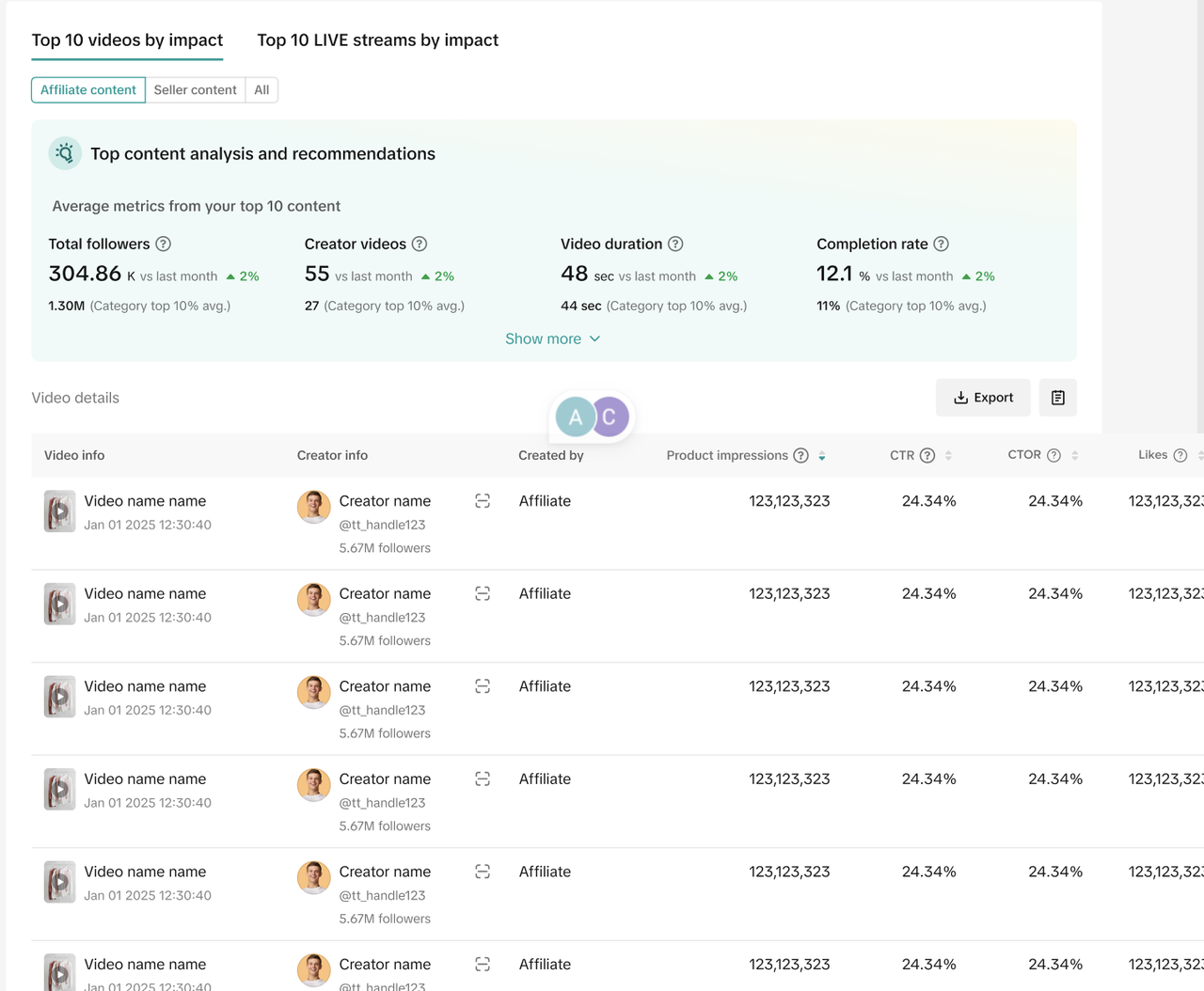Image resolution: width=1204 pixels, height=991 pixels.
Task: Click the Total followers help icon
Action: pos(164,244)
